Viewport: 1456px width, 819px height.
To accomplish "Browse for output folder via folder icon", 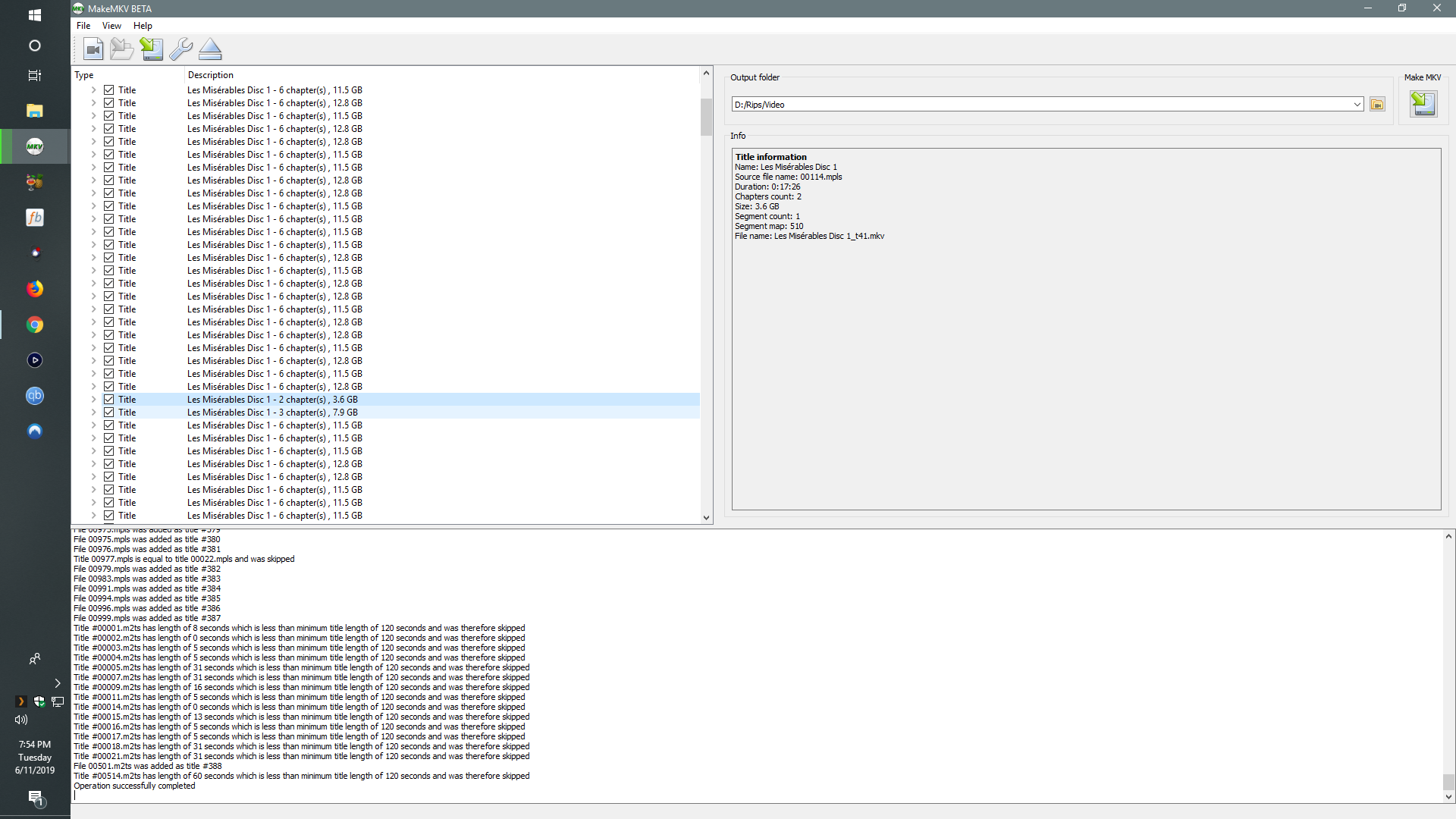I will [1377, 105].
